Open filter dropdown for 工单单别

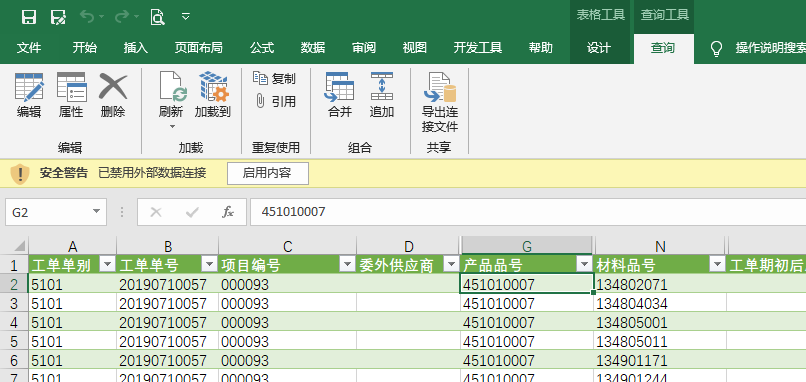(x=107, y=264)
